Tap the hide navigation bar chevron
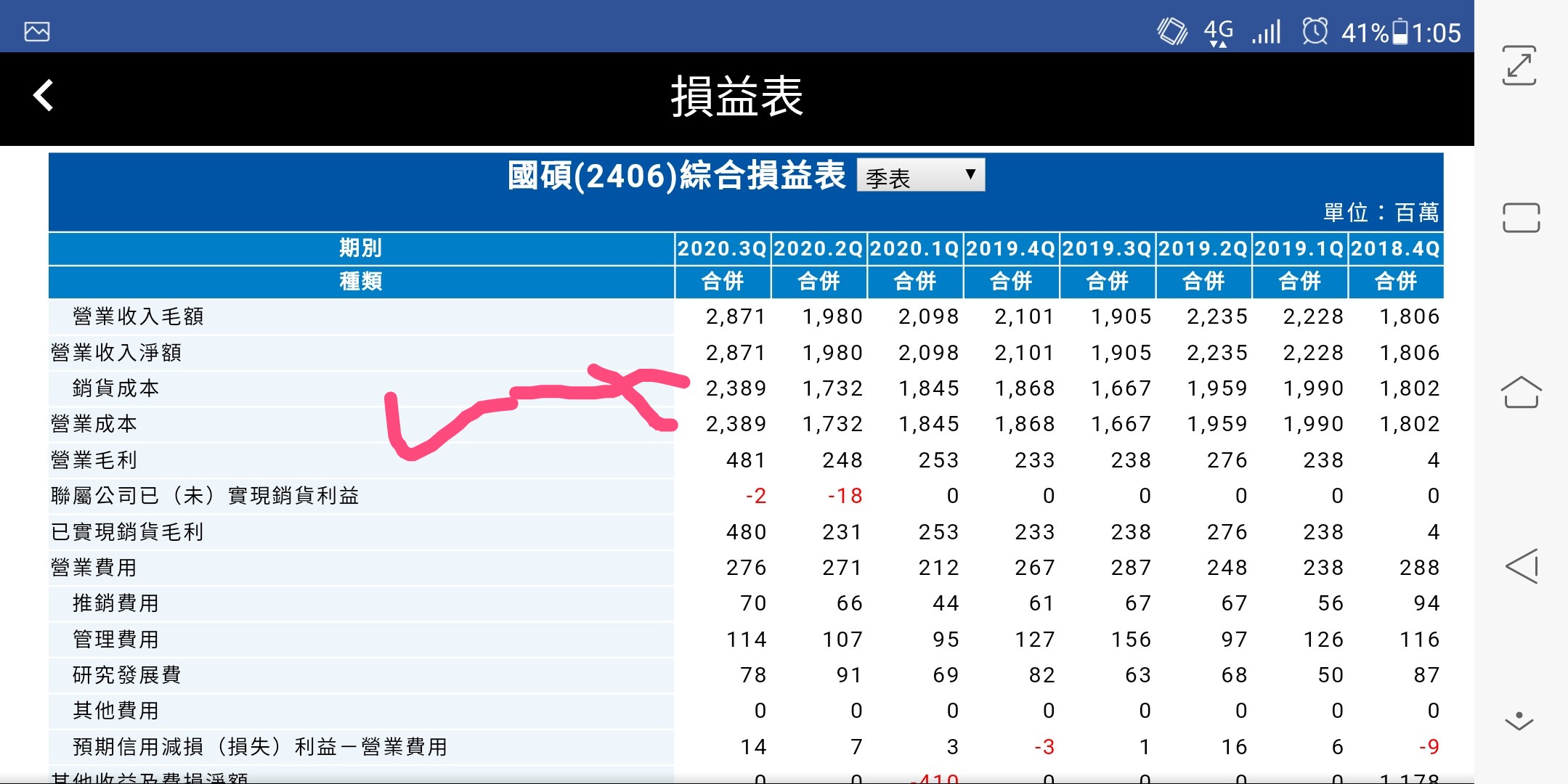This screenshot has width=1568, height=784. (x=1519, y=721)
